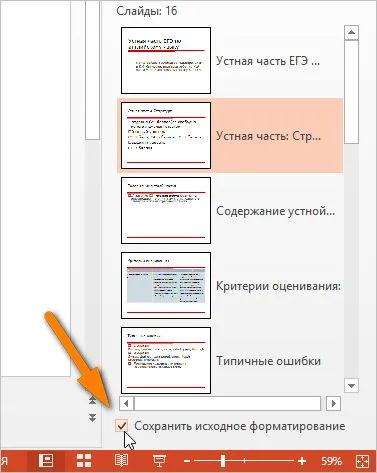Click the 'Критерии оценивания:' slide title
Viewport: 377px width, 473px height.
278,286
